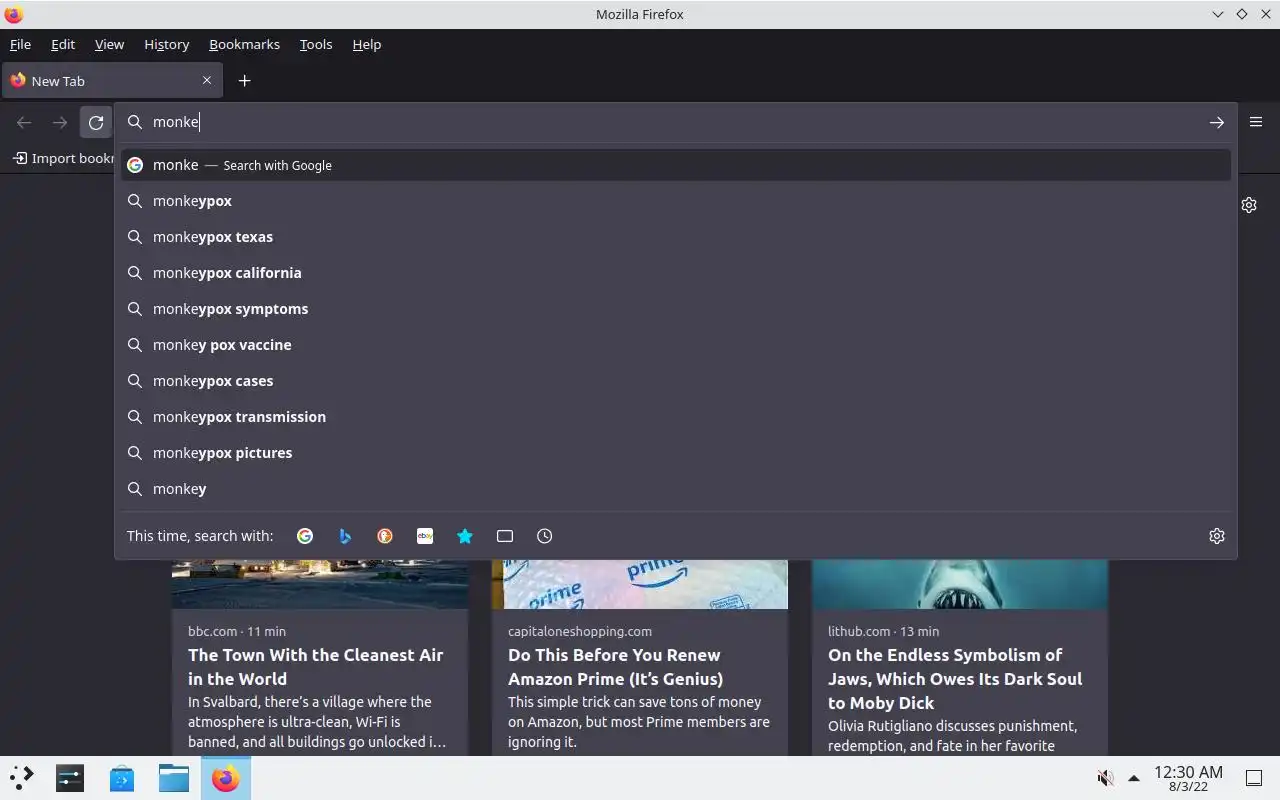This screenshot has width=1280, height=800.
Task: Select 'monkeypox symptoms' suggestion
Action: click(676, 309)
